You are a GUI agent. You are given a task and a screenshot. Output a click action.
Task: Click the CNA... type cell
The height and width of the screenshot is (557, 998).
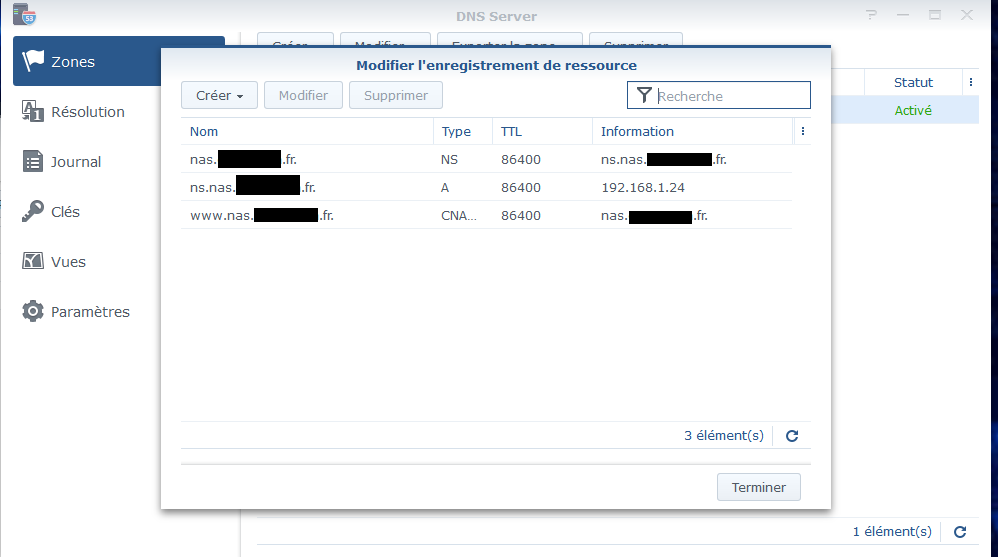pyautogui.click(x=458, y=215)
